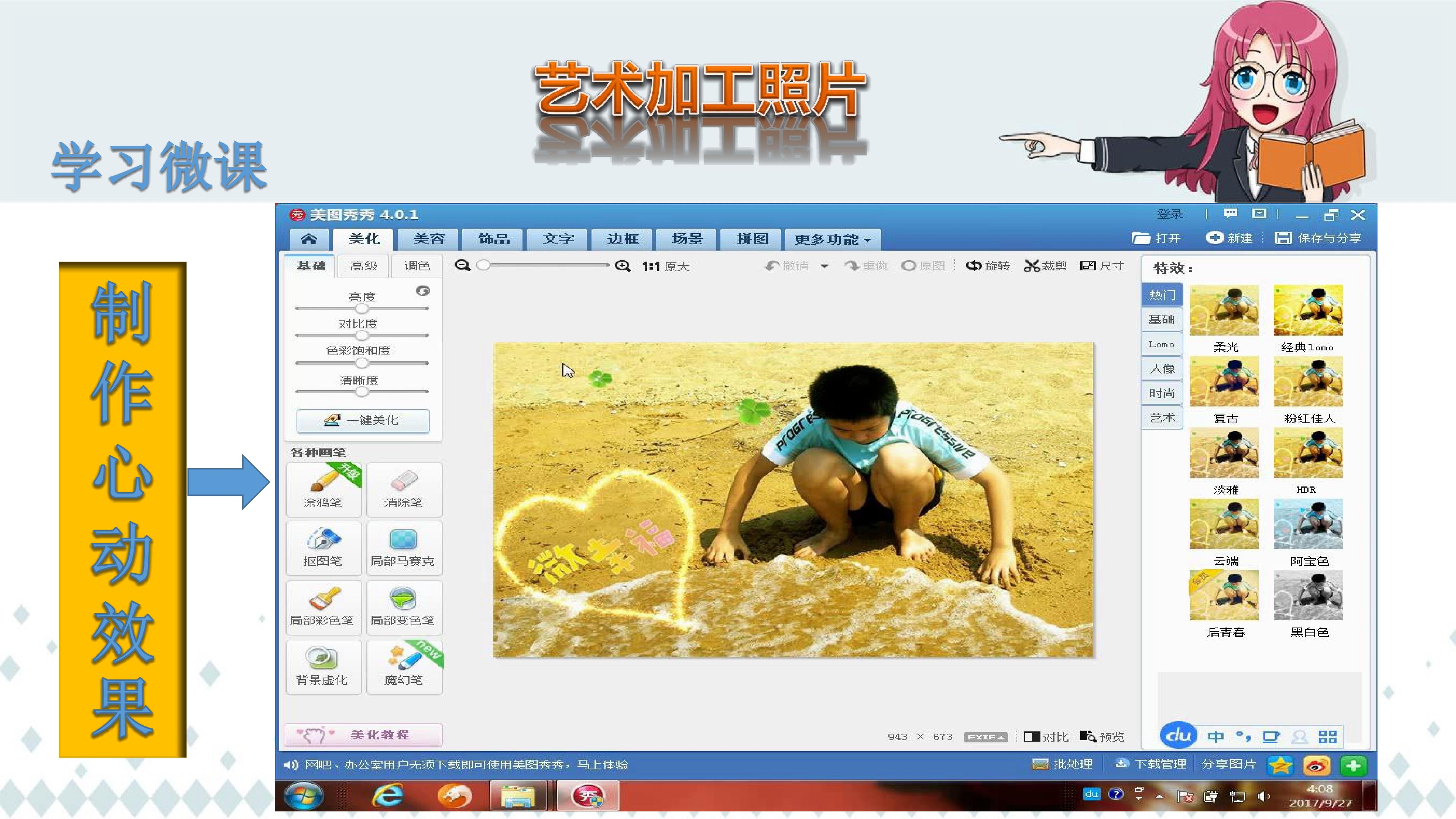Click the 亮度 brightness slider handle
This screenshot has width=1456, height=819.
click(x=362, y=309)
